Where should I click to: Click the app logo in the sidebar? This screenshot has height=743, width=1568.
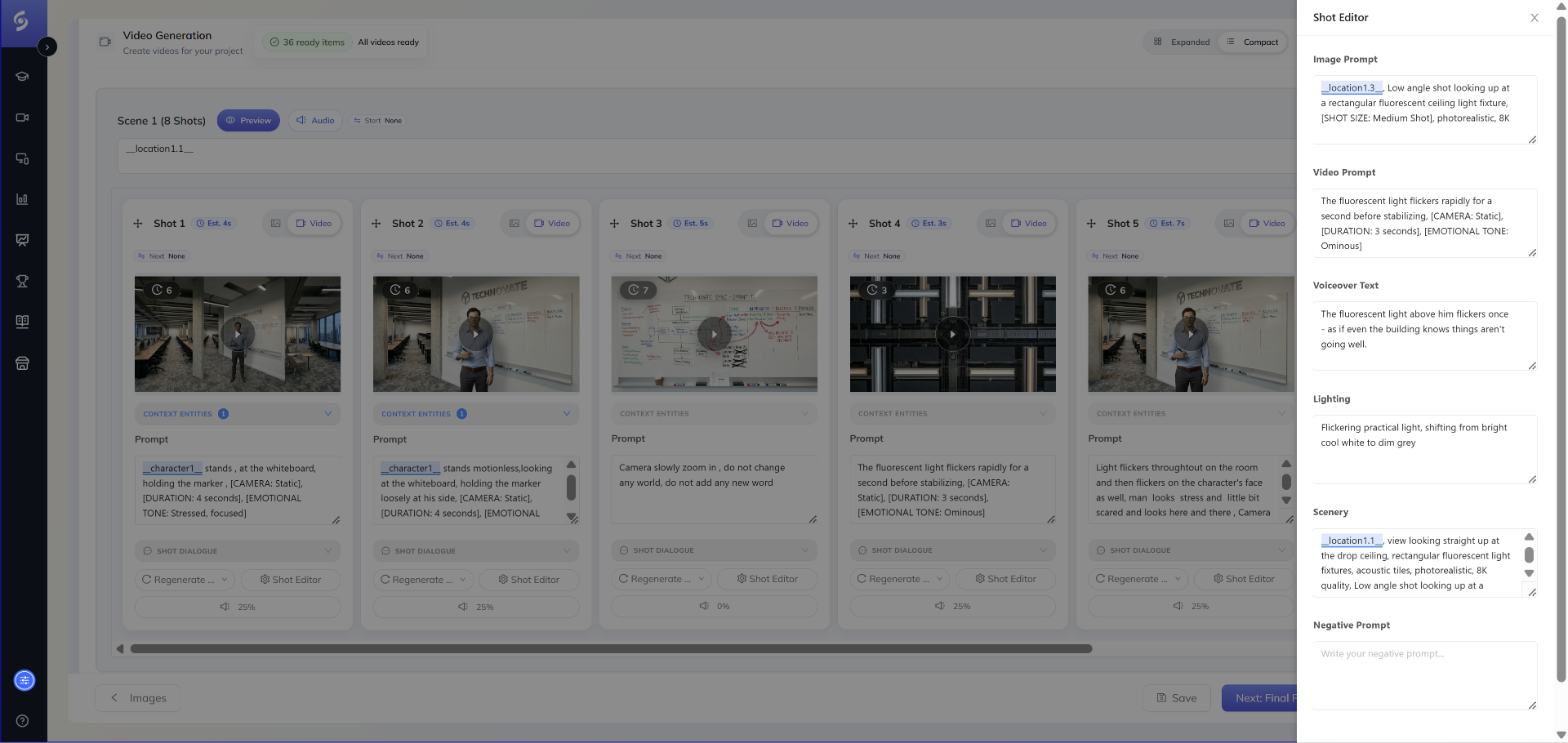[21, 21]
